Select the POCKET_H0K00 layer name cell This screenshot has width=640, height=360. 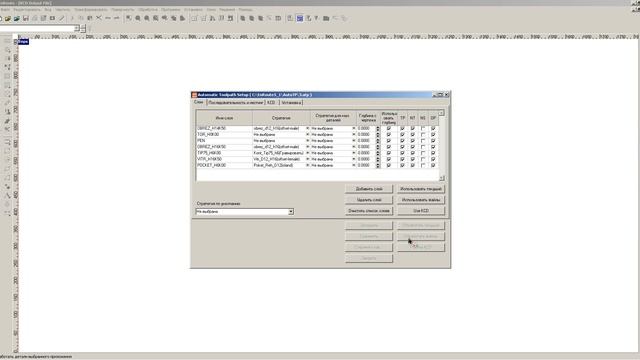[x=224, y=165]
